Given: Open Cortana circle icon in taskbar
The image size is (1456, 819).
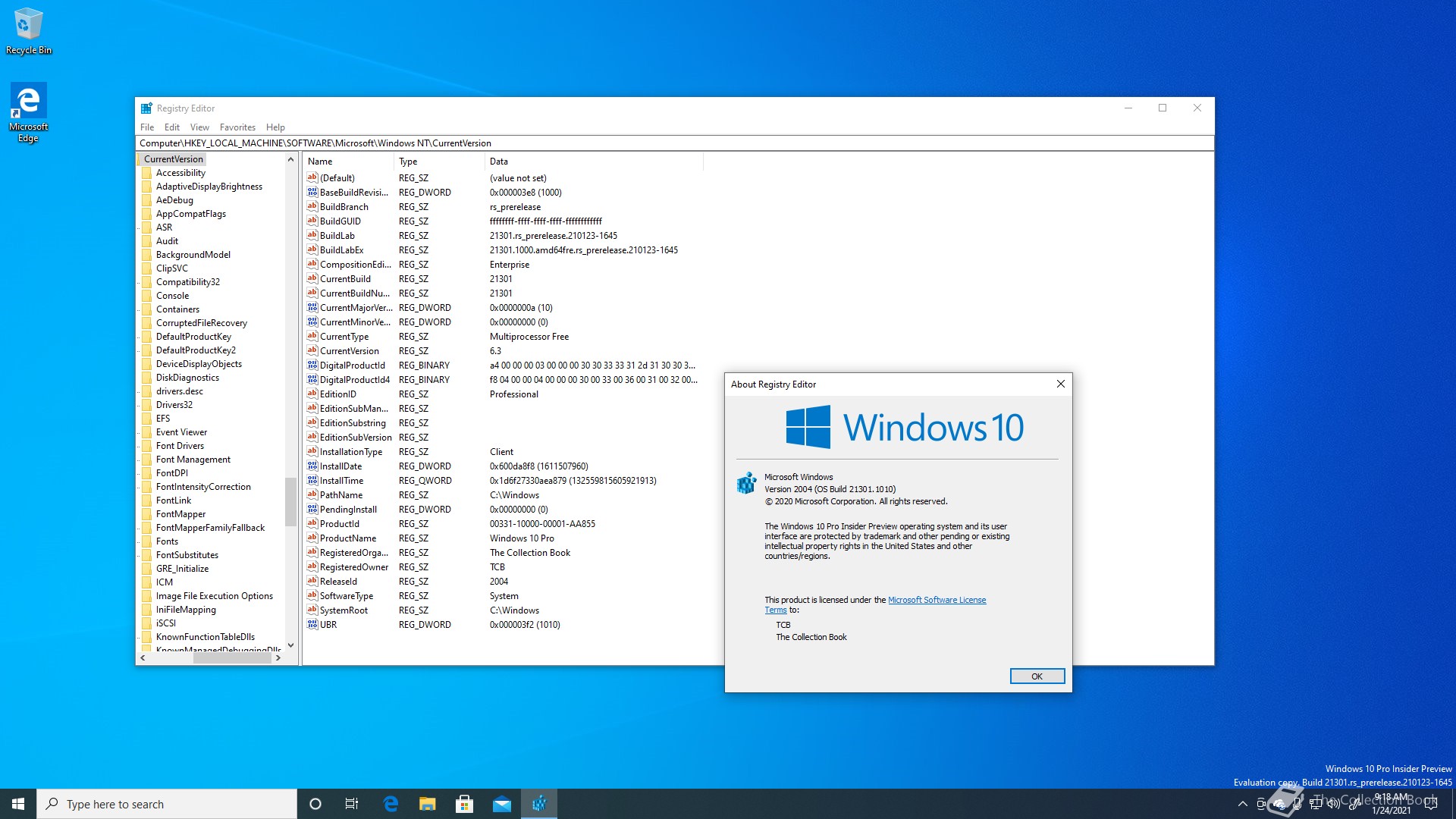Looking at the screenshot, I should pos(315,804).
